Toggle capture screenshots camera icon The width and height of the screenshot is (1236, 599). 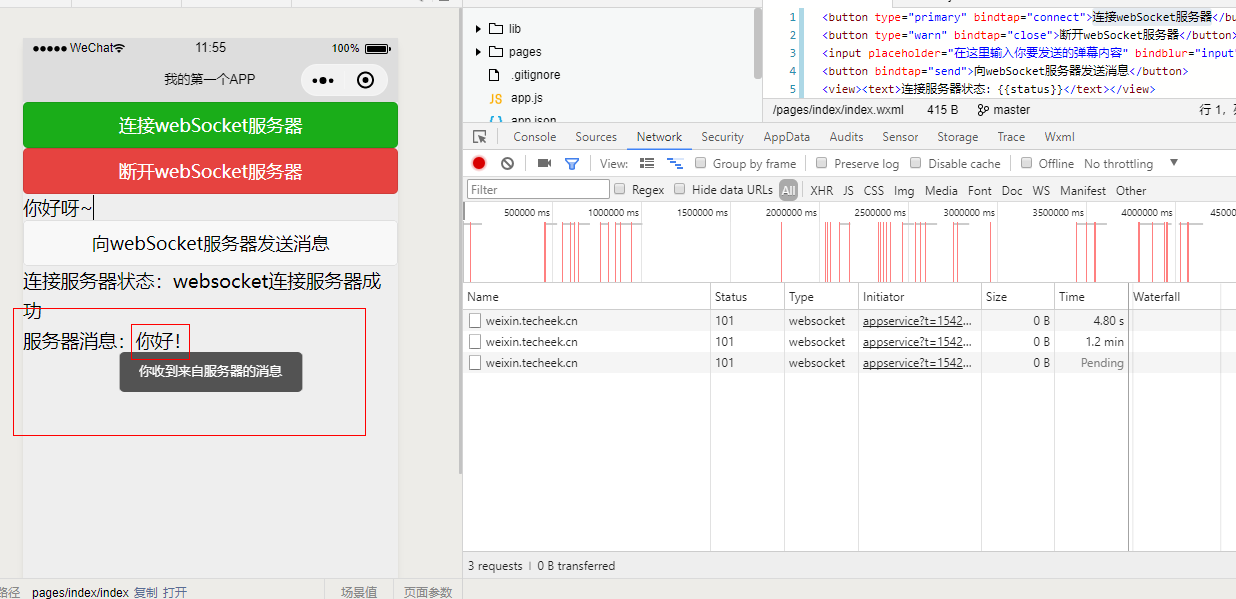(x=544, y=163)
